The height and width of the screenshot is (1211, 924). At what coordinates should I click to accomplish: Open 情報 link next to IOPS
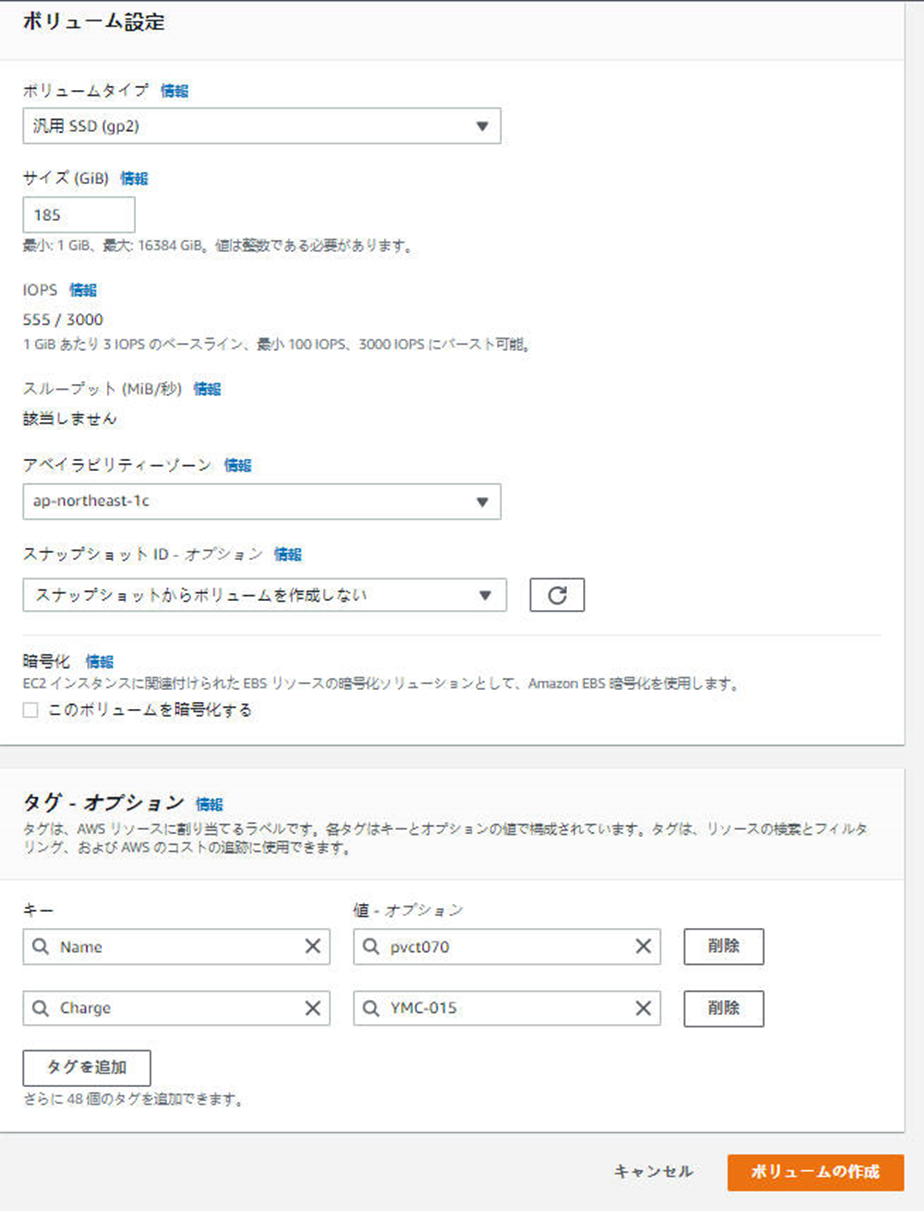pyautogui.click(x=83, y=290)
